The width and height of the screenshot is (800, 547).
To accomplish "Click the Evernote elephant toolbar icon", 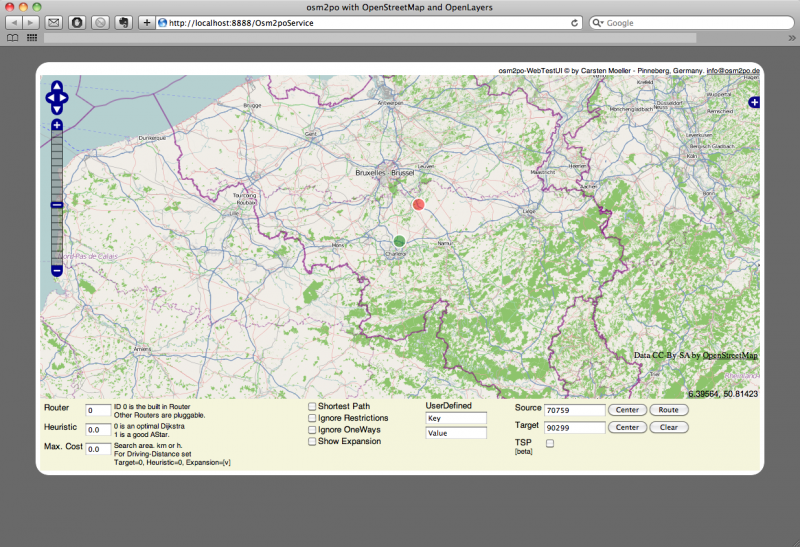I will click(122, 22).
